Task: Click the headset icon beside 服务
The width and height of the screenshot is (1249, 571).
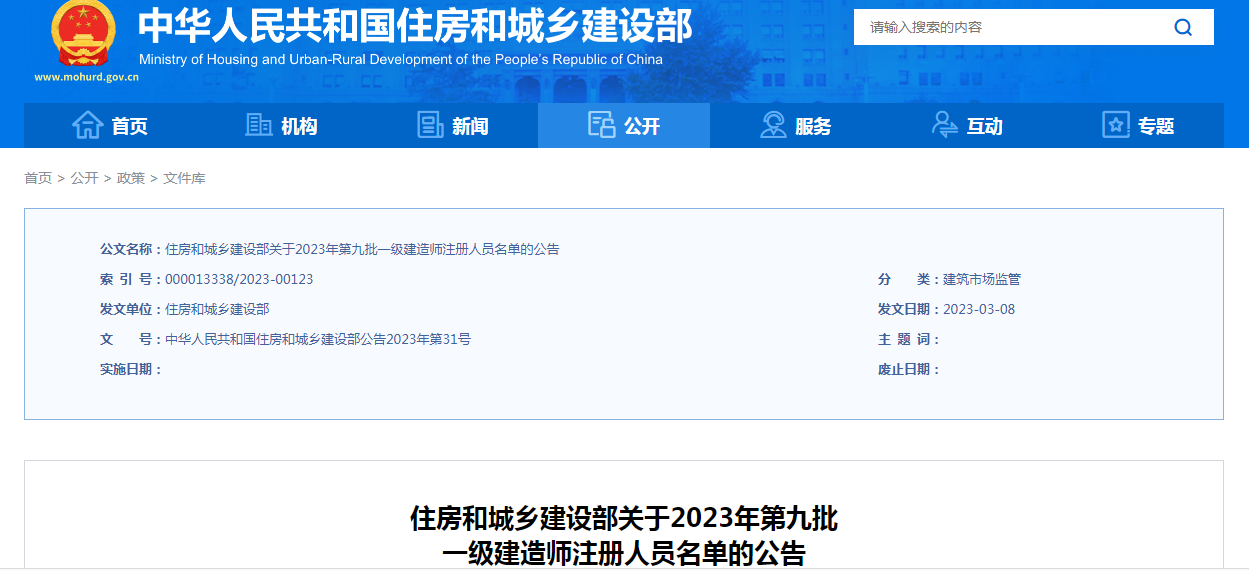Action: [773, 125]
